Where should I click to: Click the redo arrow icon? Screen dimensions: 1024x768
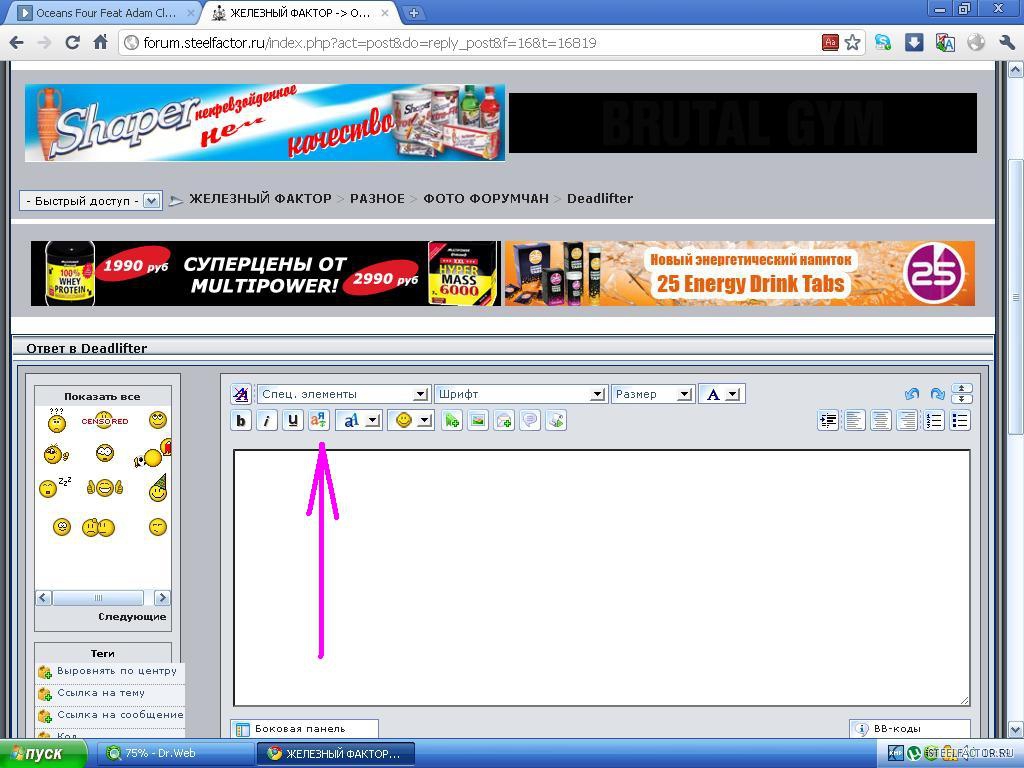pyautogui.click(x=937, y=394)
